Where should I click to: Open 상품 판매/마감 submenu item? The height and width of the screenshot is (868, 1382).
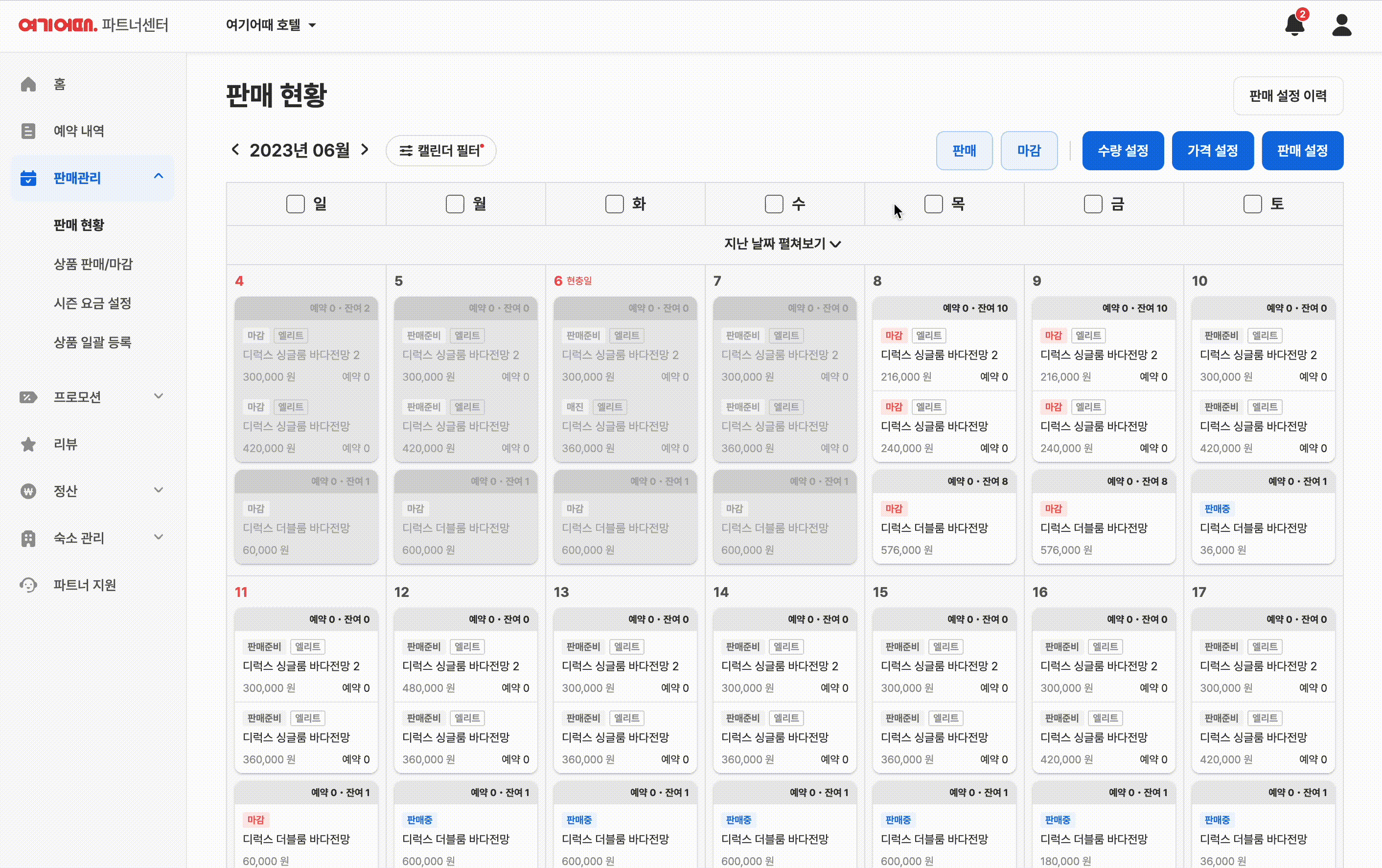click(x=93, y=264)
